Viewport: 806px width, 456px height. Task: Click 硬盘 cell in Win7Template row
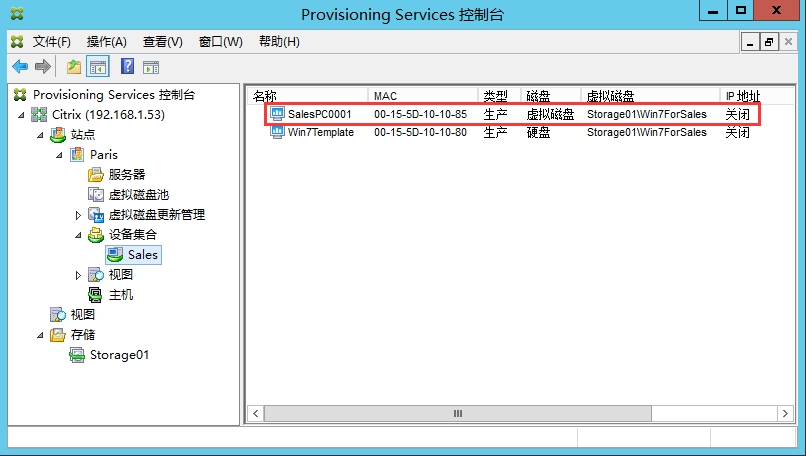pos(538,133)
